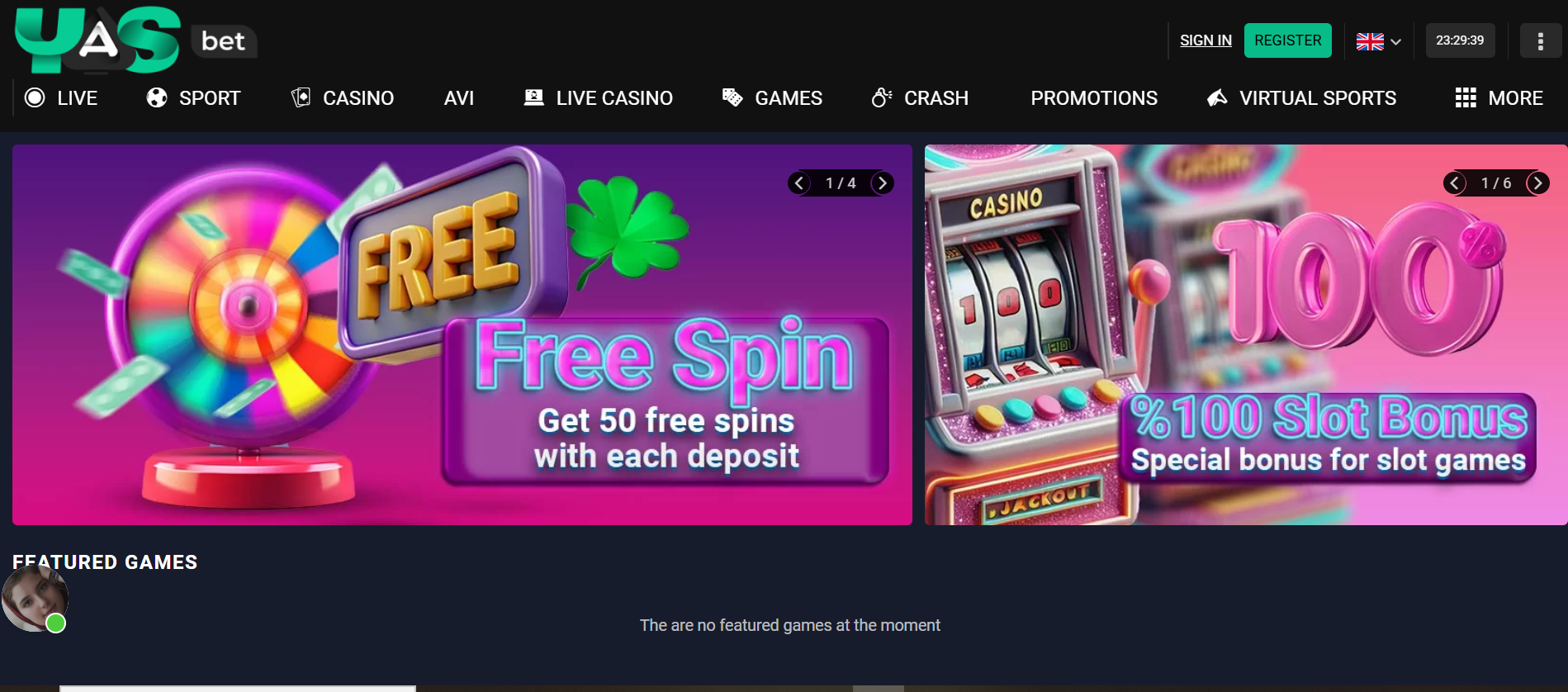
Task: Open GAMES via the dice icon
Action: [732, 97]
